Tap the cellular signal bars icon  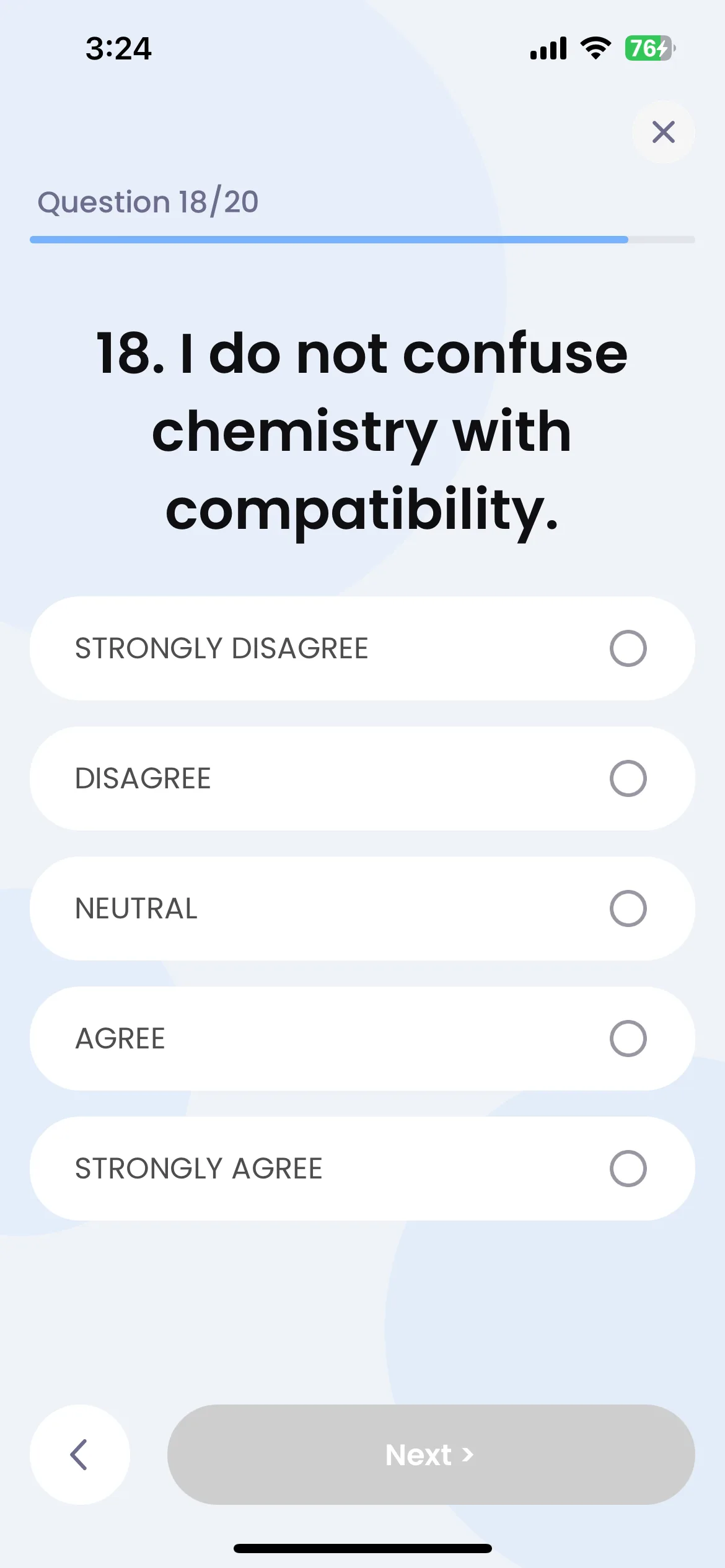(548, 48)
